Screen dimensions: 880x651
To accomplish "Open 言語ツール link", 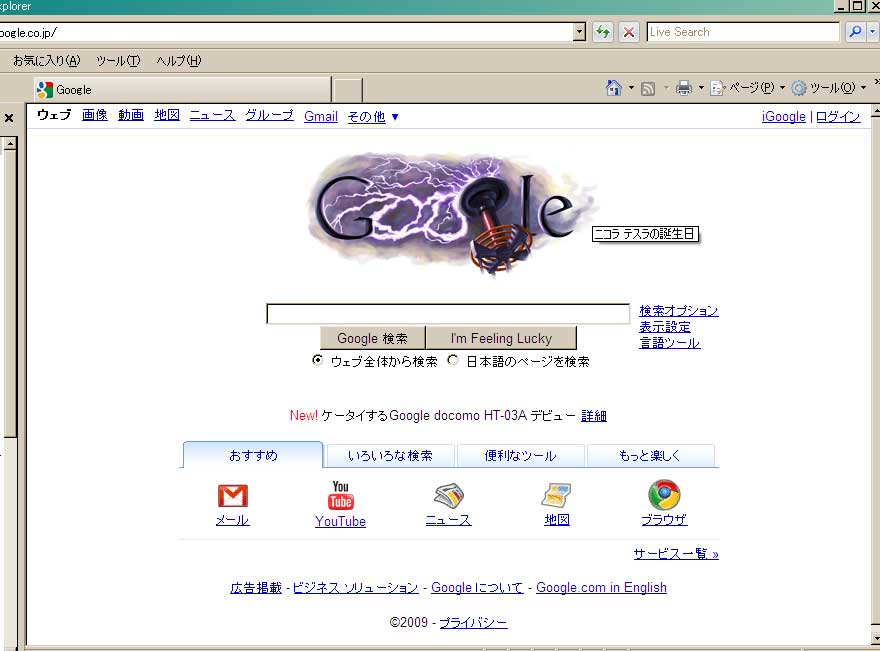I will coord(669,343).
